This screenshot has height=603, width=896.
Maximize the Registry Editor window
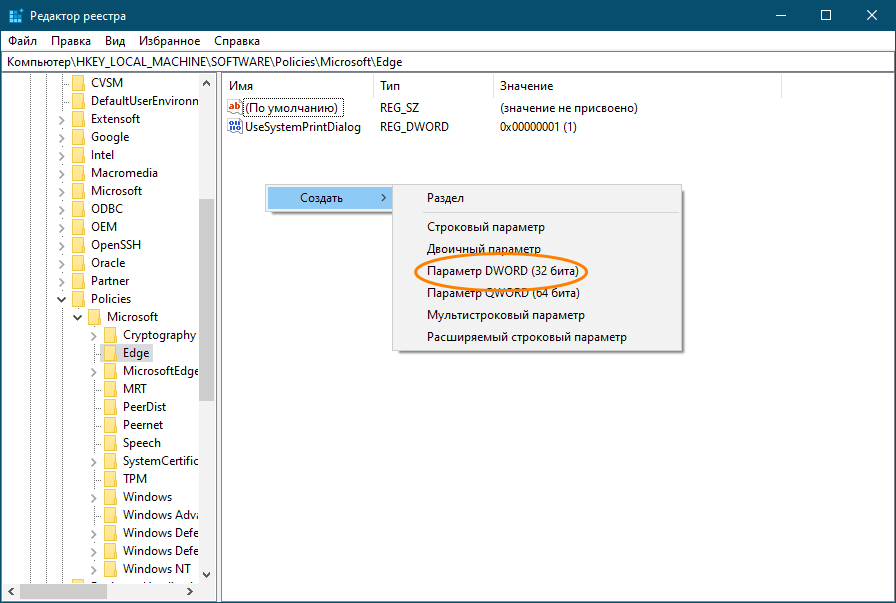pos(826,15)
